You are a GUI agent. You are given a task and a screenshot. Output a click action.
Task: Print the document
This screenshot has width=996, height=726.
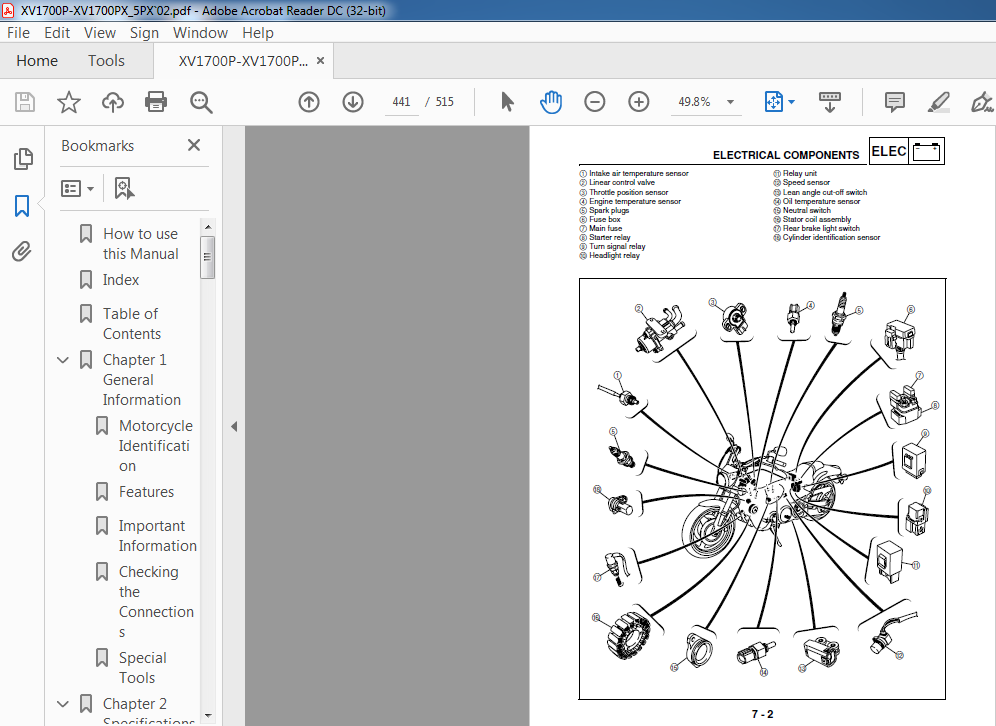point(156,102)
